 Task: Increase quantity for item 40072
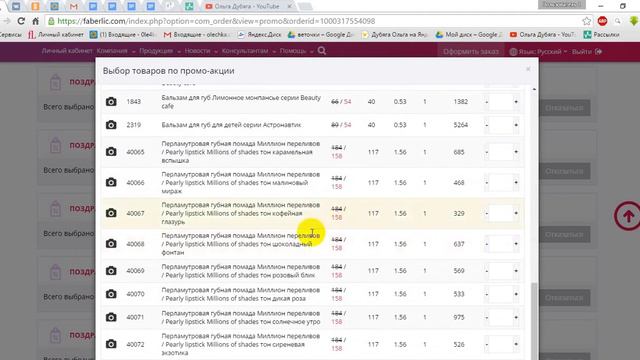coord(516,344)
